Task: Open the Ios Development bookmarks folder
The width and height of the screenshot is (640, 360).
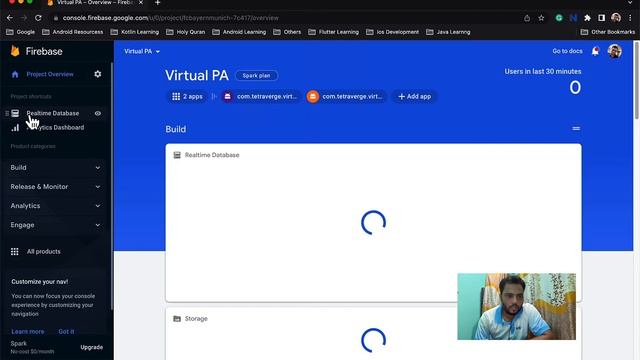Action: point(393,32)
